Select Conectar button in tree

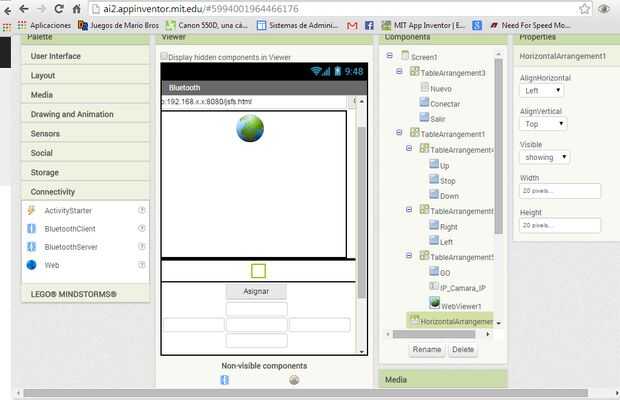point(440,104)
